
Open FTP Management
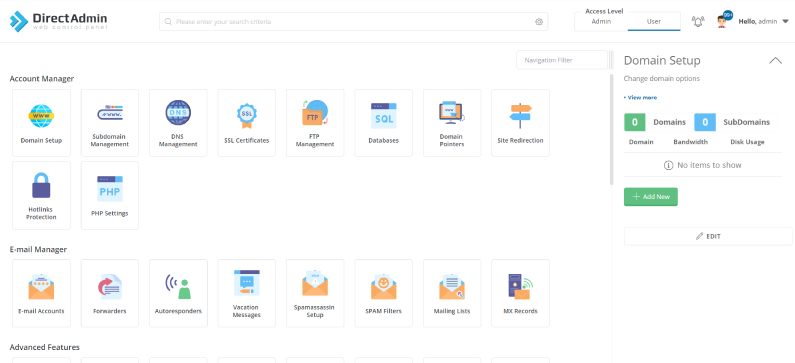pyautogui.click(x=315, y=123)
